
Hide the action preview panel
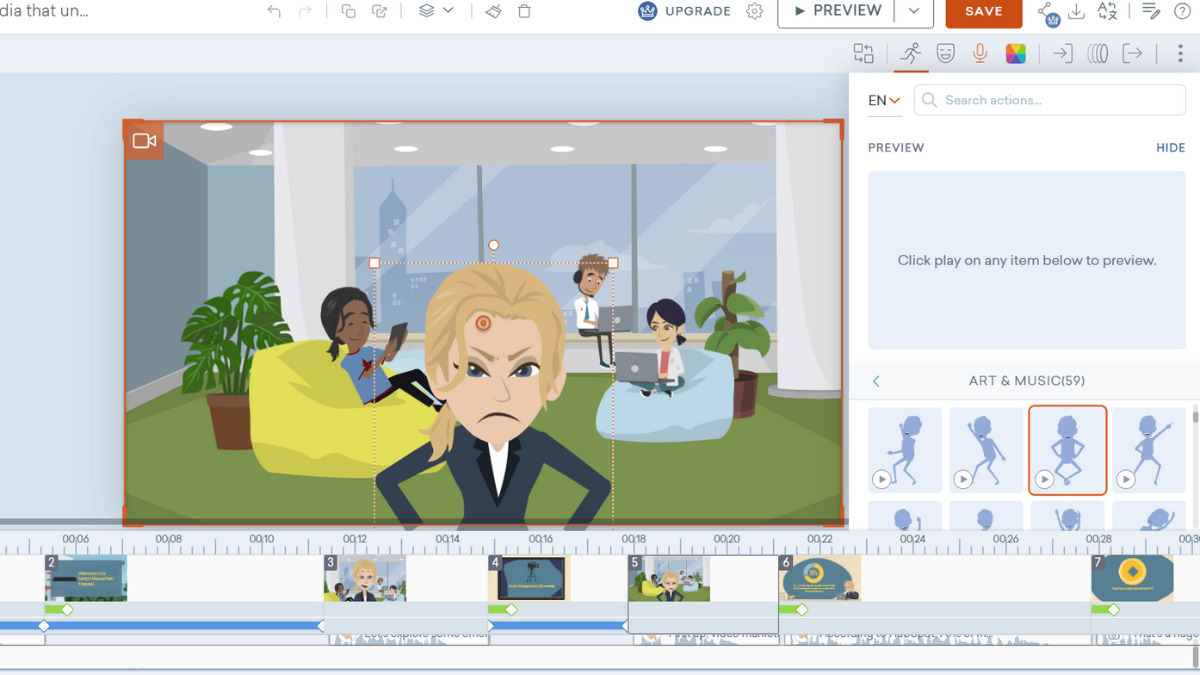pyautogui.click(x=1170, y=147)
